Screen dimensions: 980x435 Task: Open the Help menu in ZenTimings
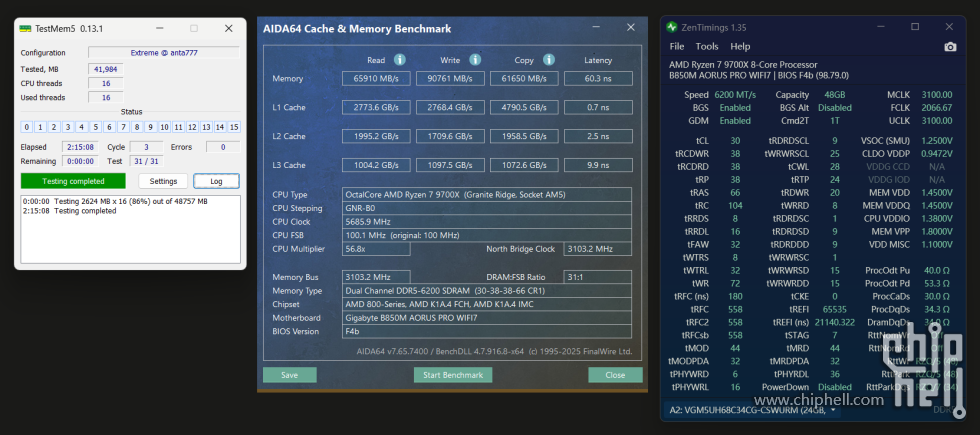740,47
